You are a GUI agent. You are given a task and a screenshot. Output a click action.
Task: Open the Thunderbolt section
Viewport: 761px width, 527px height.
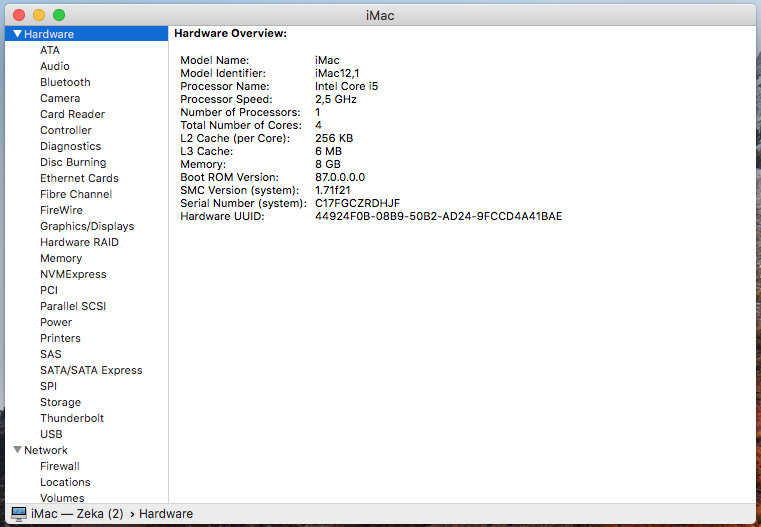pos(72,418)
